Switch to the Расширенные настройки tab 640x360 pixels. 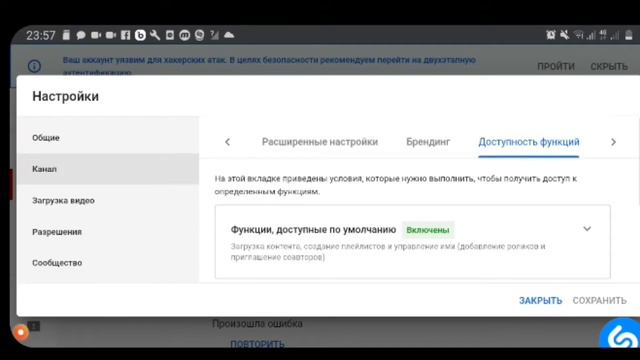pos(320,142)
